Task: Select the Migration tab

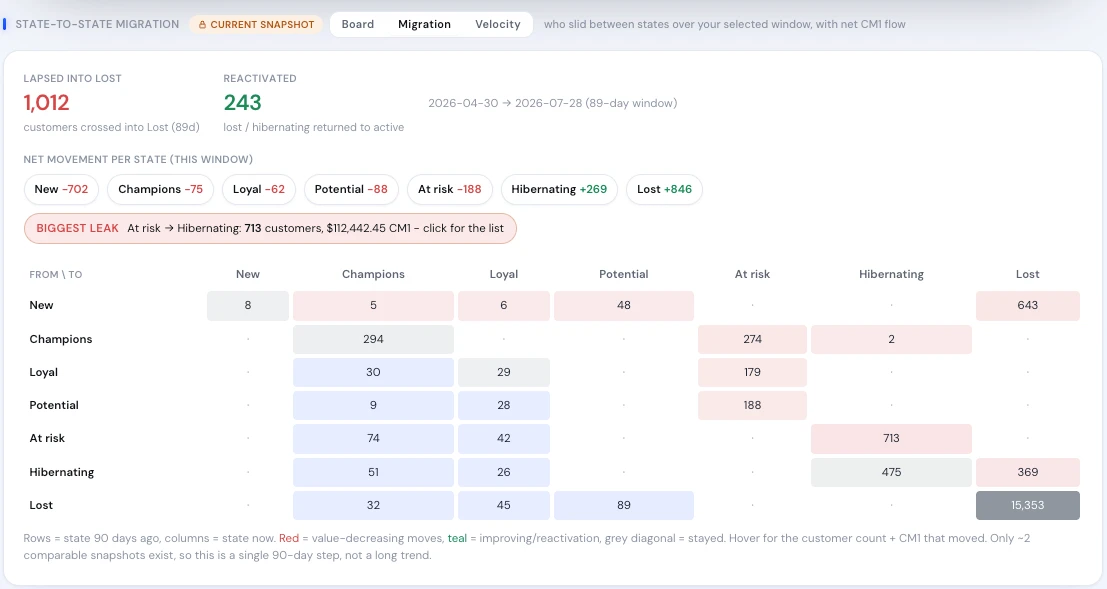Action: tap(424, 24)
